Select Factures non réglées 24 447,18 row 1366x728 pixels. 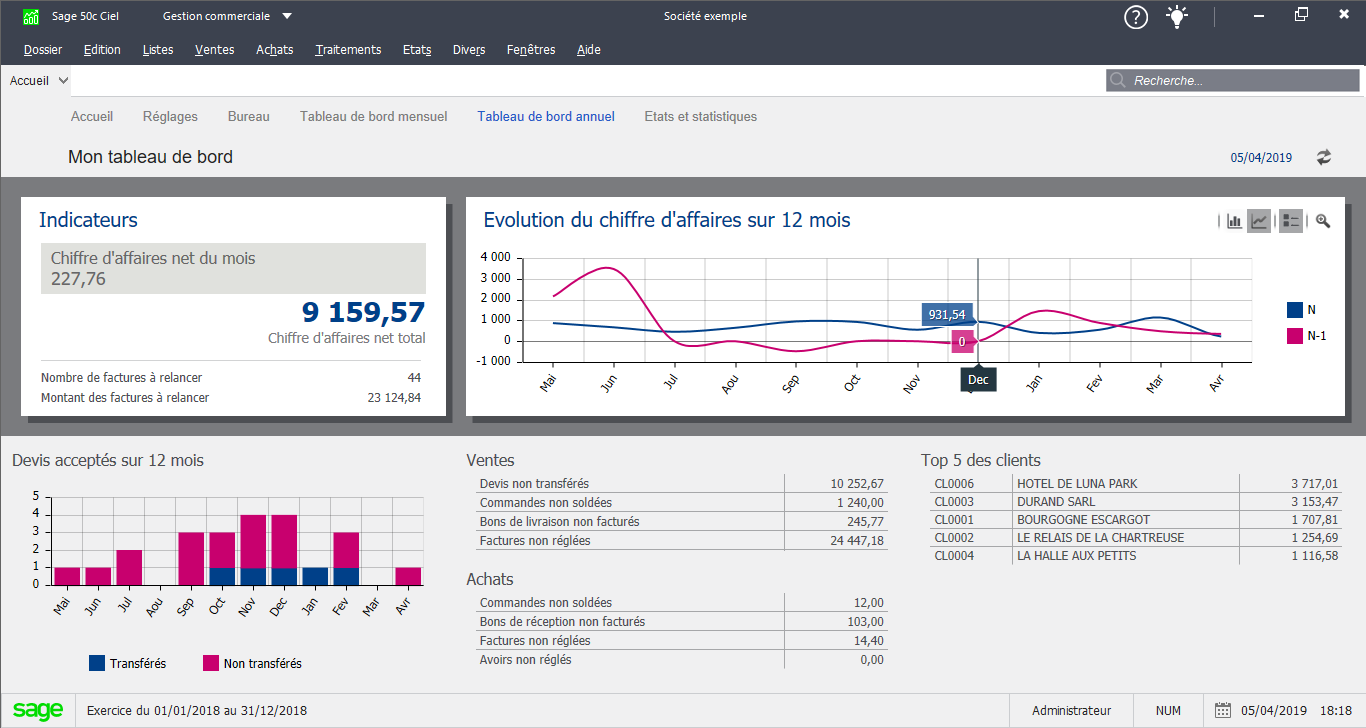pos(682,541)
